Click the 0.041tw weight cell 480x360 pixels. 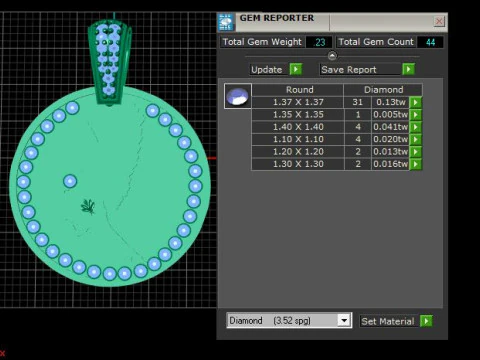click(390, 127)
